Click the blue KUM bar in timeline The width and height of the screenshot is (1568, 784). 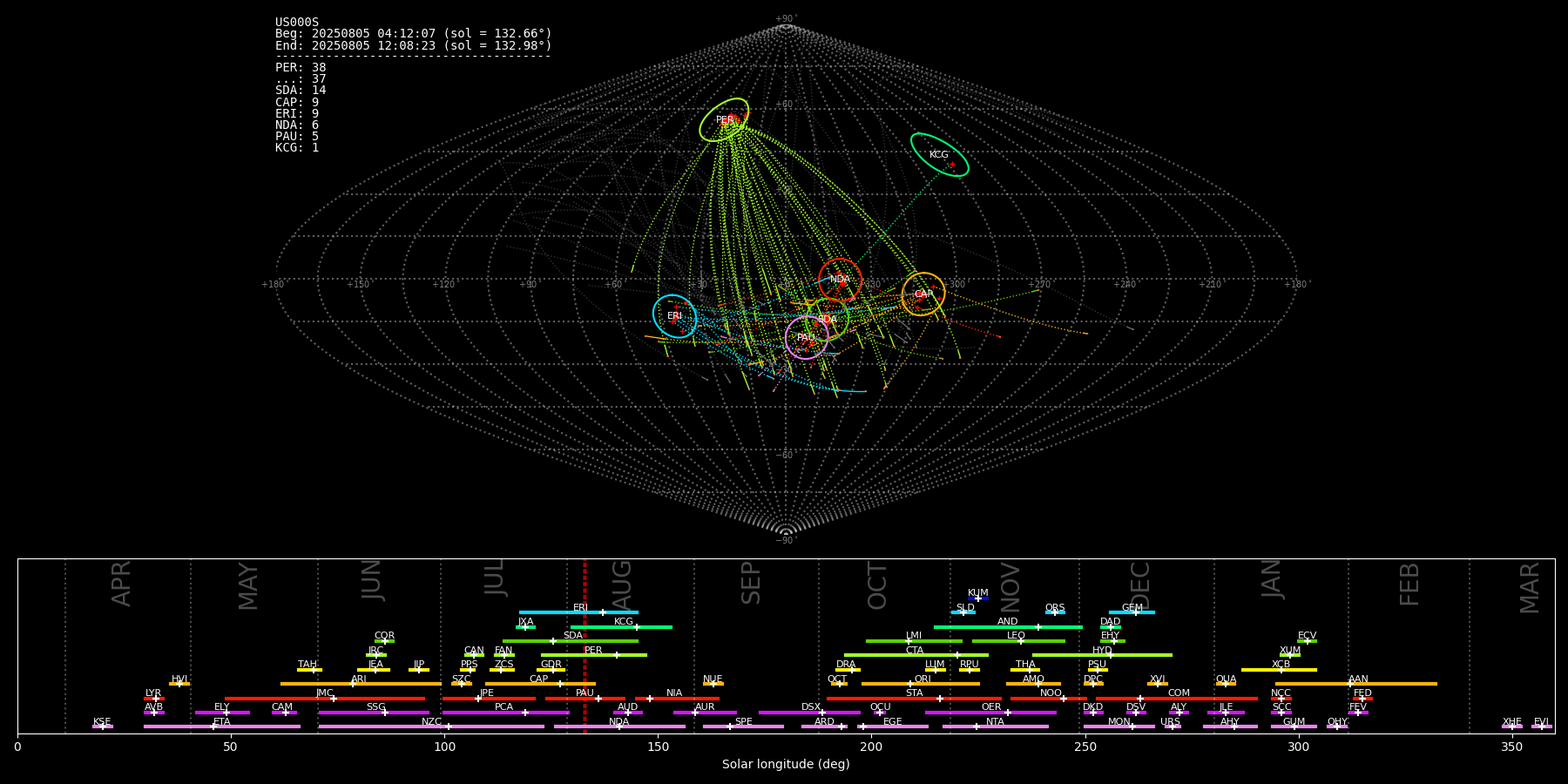click(978, 598)
